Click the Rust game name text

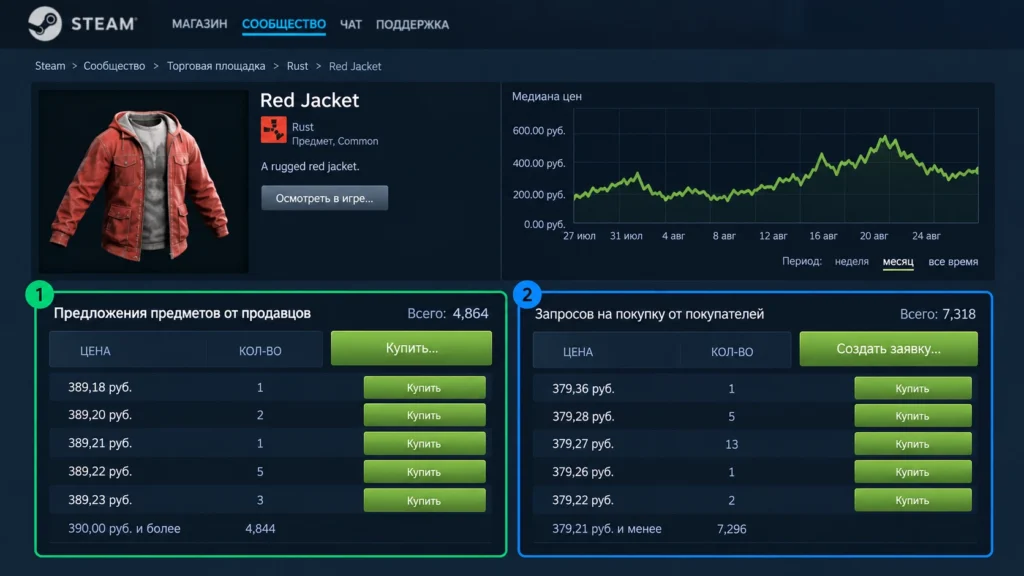(302, 127)
